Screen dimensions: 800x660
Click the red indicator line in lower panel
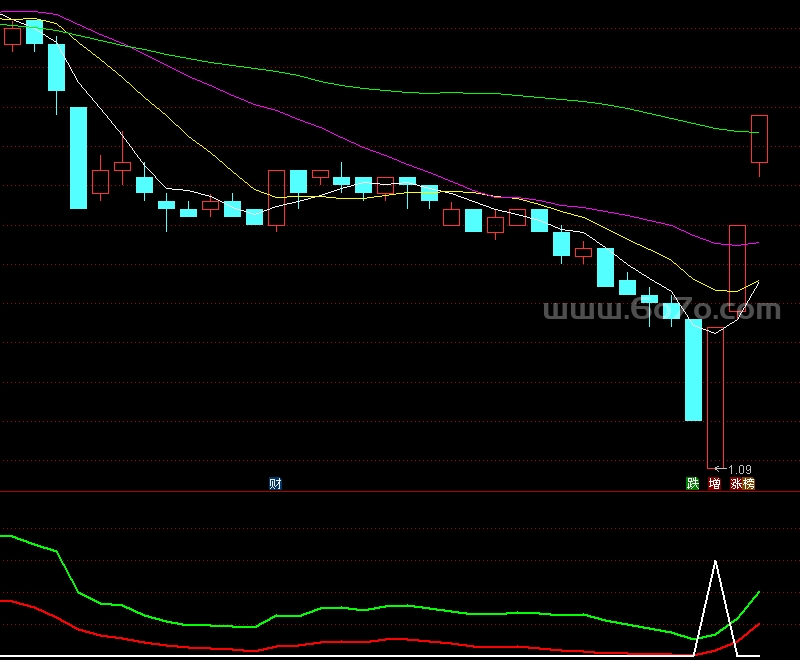pos(400,638)
